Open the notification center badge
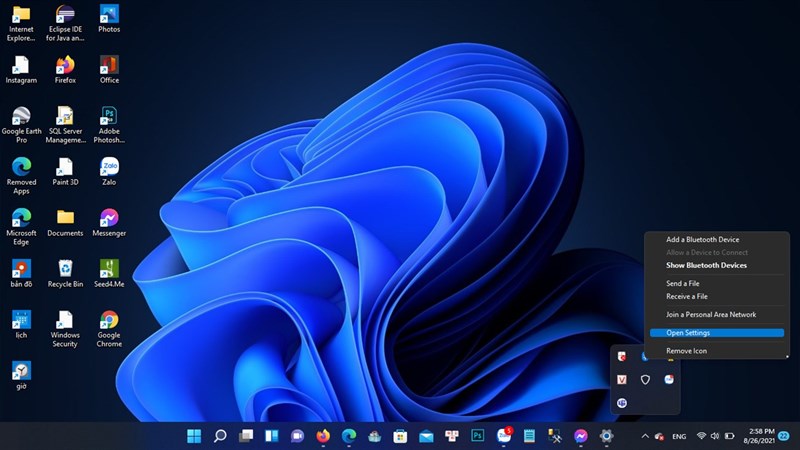The image size is (800, 450). (783, 437)
